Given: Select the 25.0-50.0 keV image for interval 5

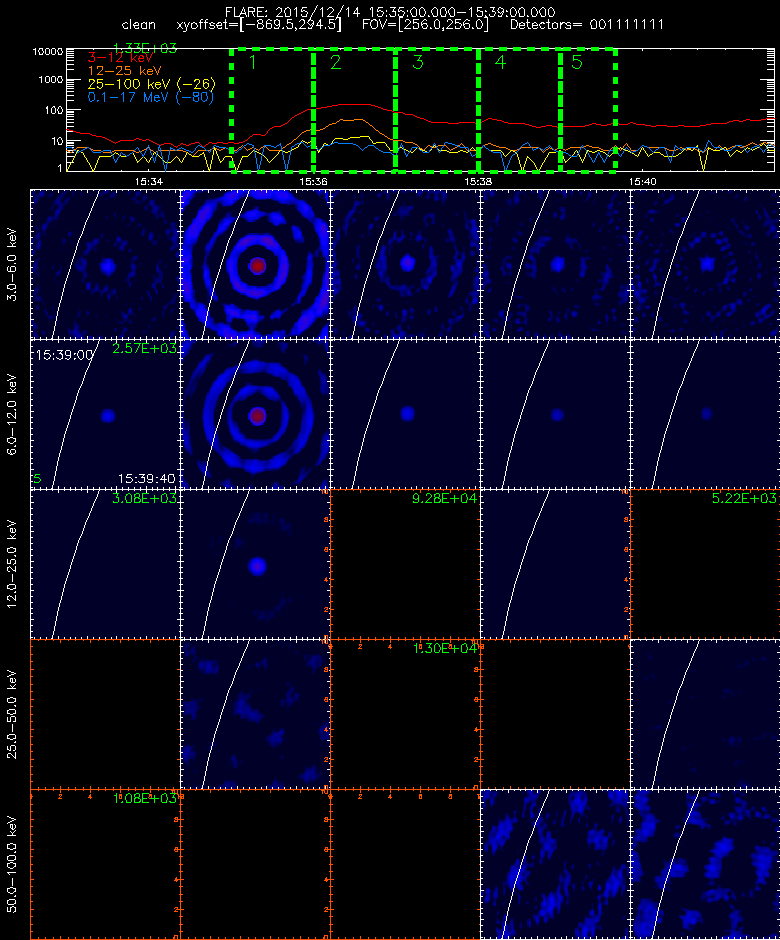Looking at the screenshot, I should point(705,714).
